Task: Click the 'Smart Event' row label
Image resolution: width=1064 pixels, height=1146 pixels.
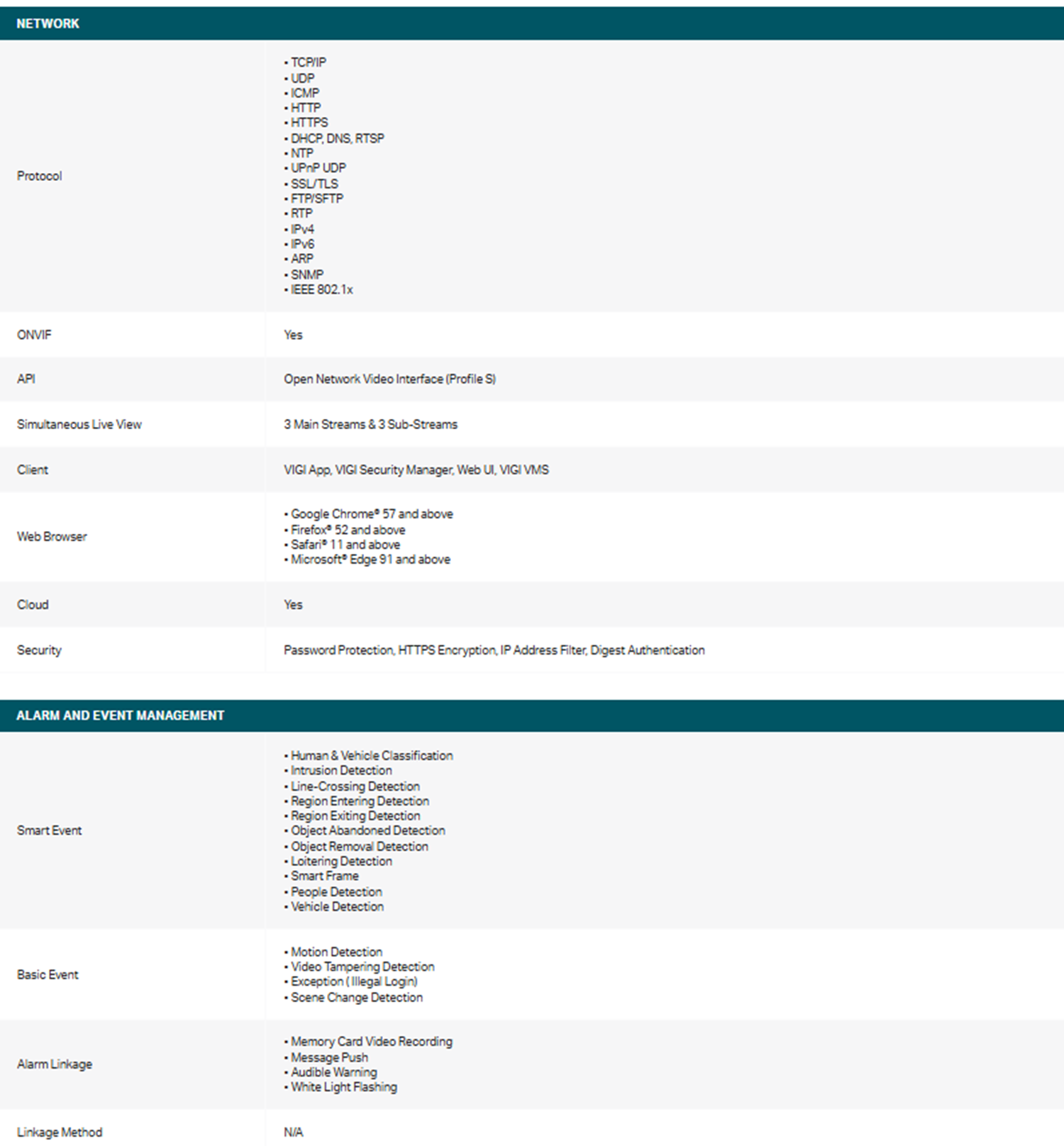Action: [x=50, y=830]
